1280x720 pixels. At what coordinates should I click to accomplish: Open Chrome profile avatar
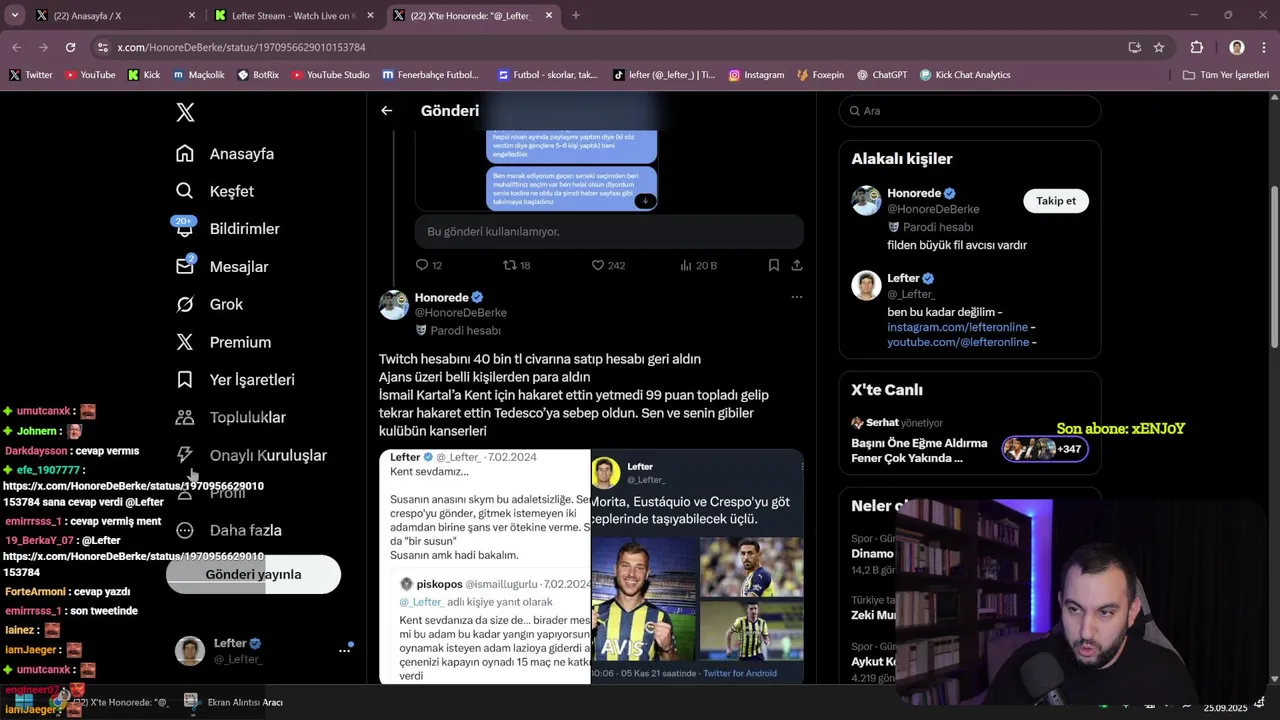click(x=1237, y=47)
